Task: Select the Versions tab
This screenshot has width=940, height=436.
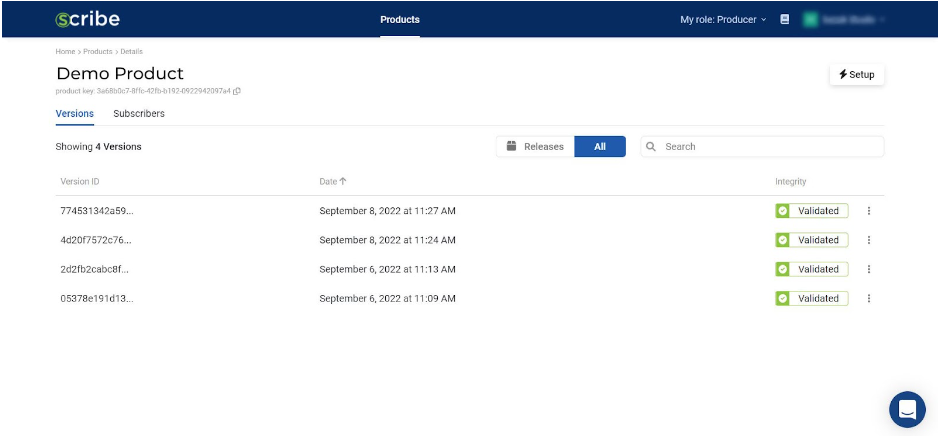Action: 75,114
